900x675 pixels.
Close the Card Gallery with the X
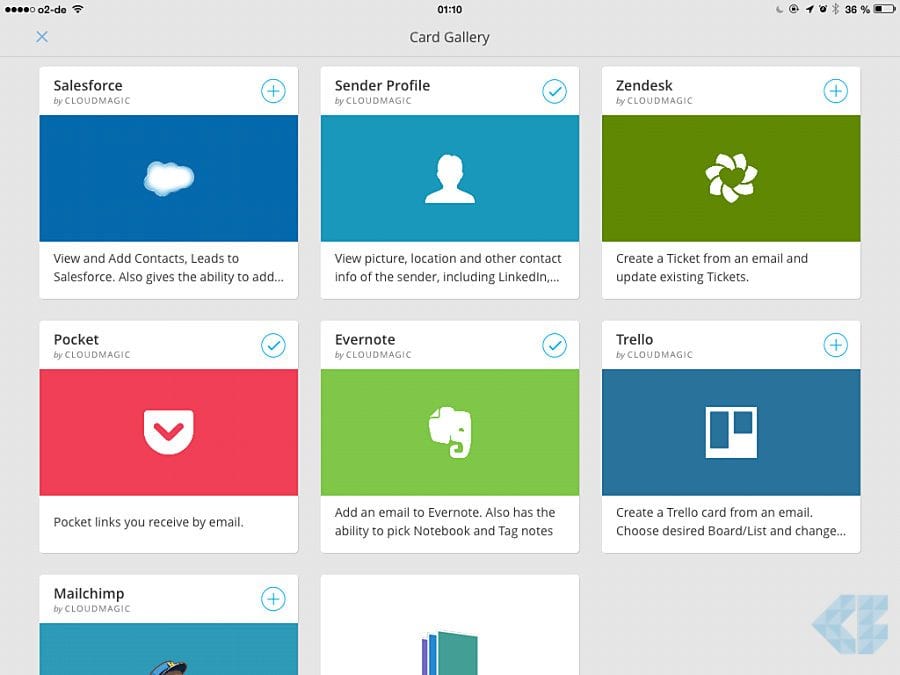[42, 37]
